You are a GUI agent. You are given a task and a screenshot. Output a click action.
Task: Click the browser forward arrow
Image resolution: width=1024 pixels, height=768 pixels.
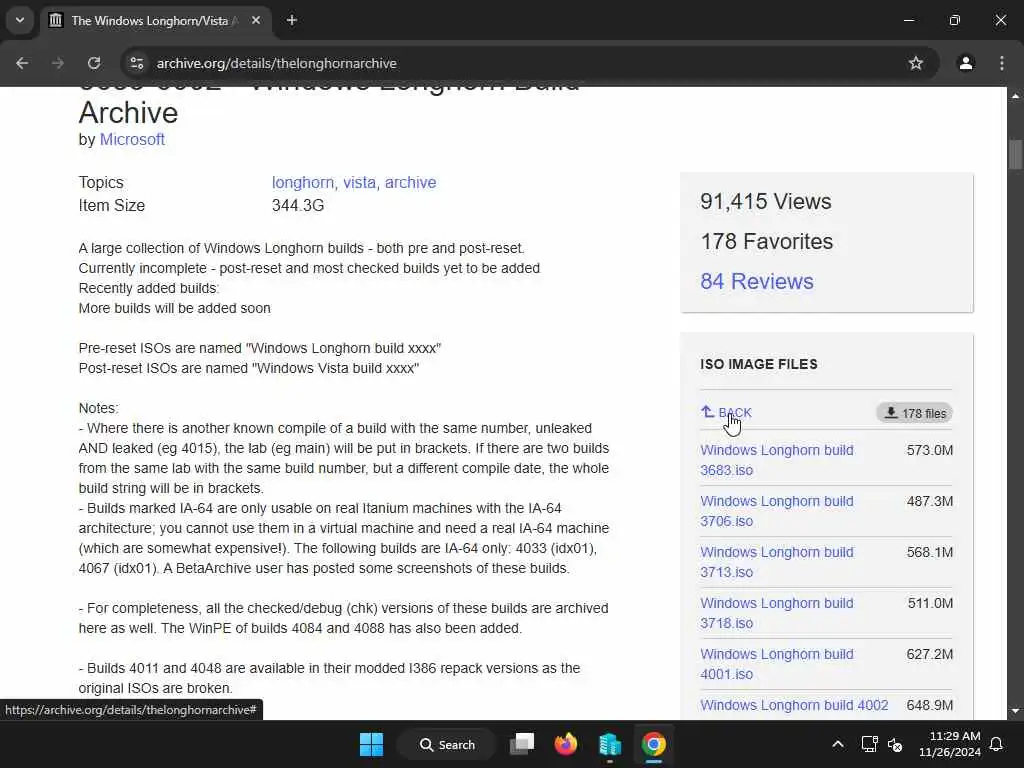58,63
